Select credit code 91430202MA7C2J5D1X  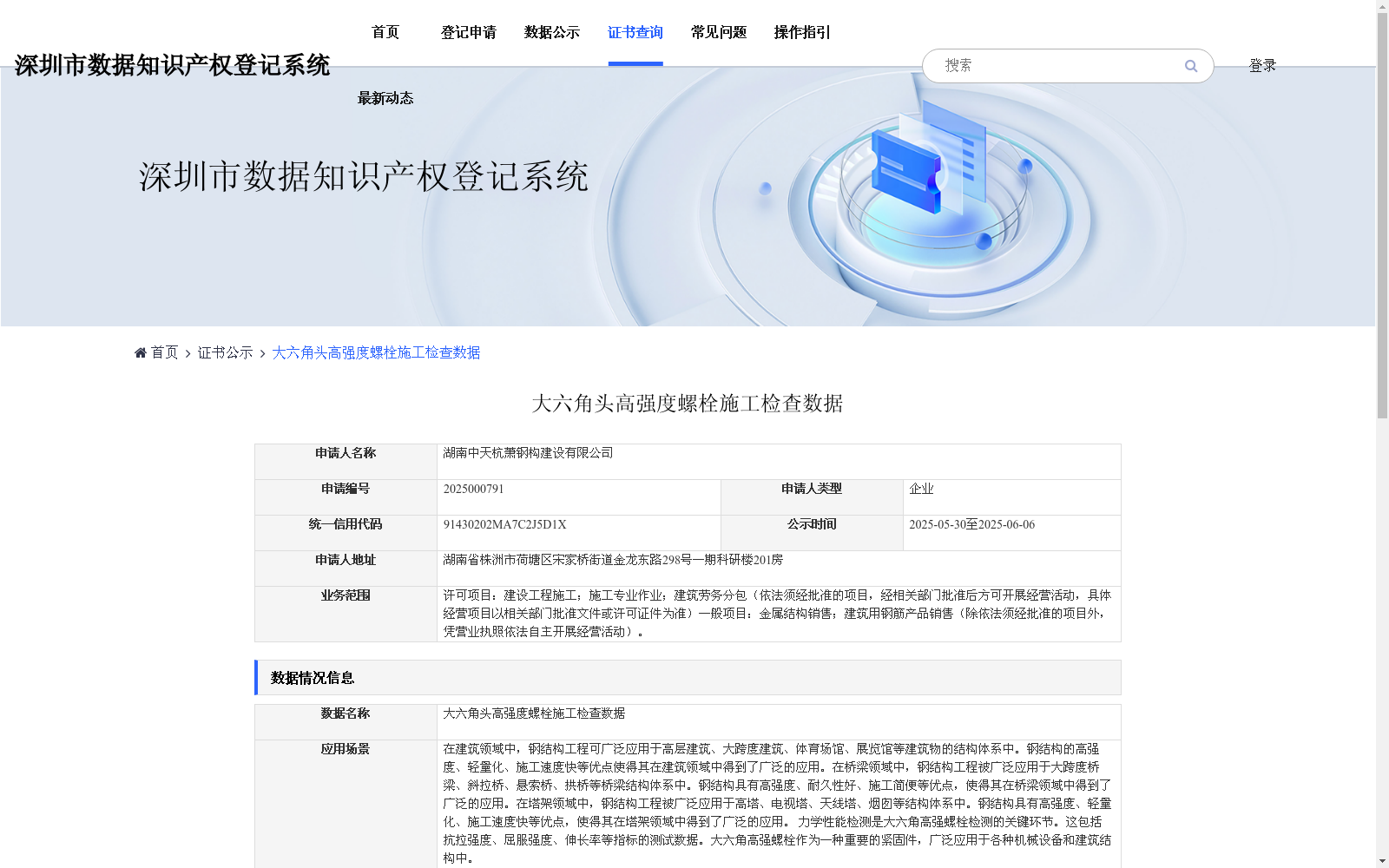coord(504,524)
